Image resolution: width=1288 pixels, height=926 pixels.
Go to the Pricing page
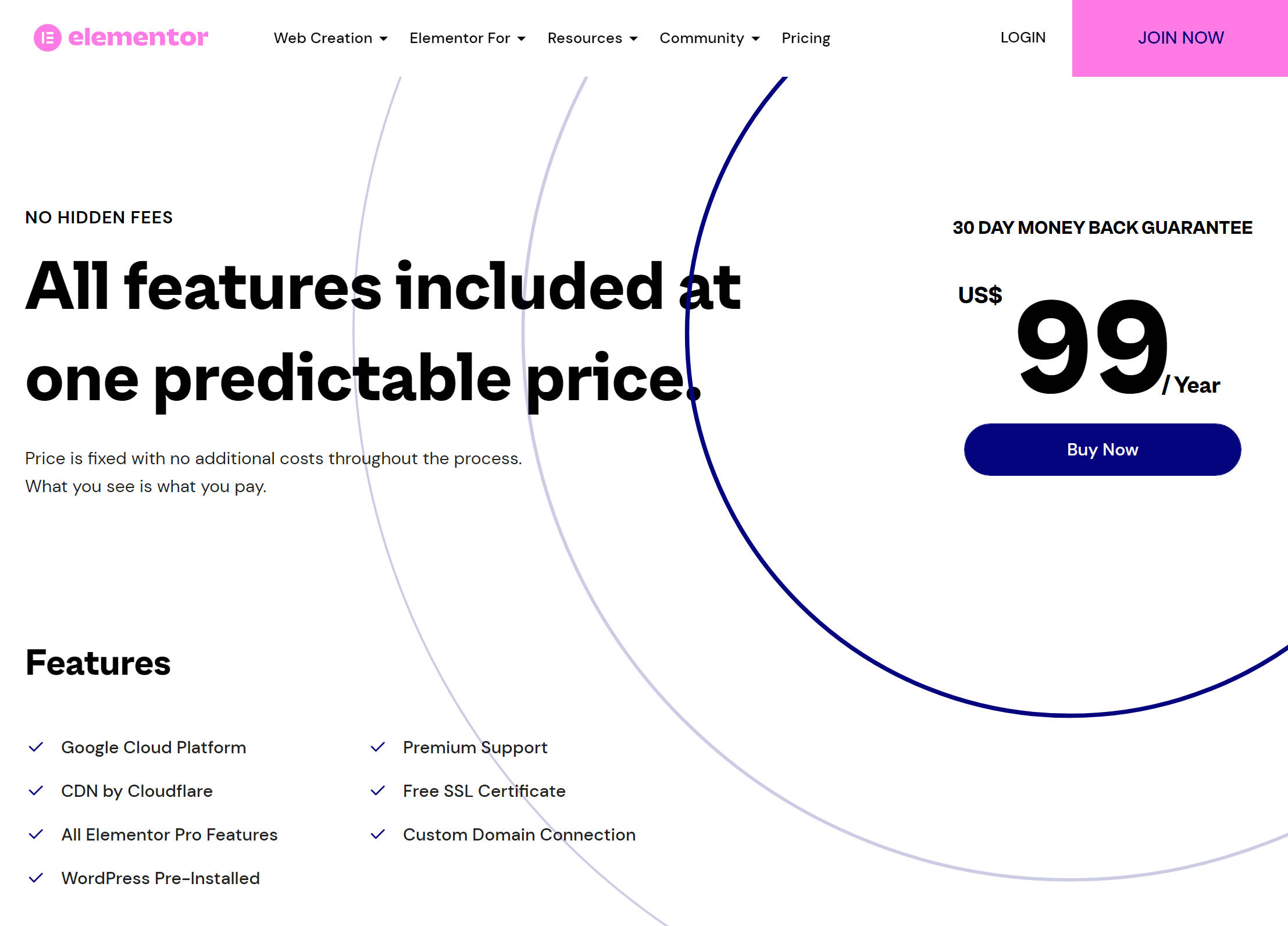click(805, 38)
